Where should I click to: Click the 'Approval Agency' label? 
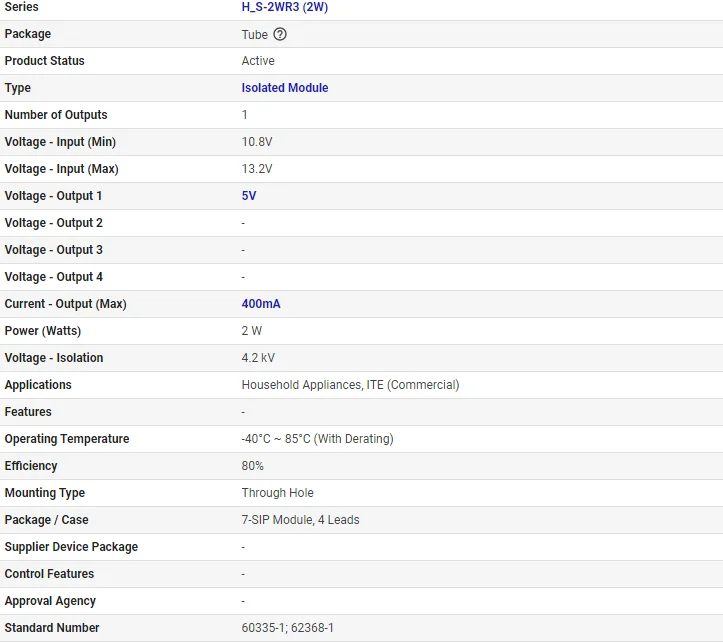50,600
